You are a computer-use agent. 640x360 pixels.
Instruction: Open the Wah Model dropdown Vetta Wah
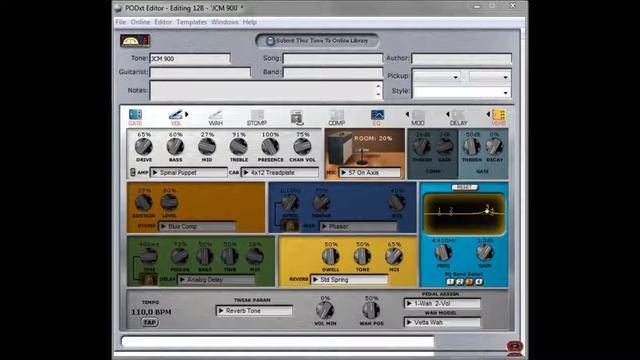[x=442, y=322]
